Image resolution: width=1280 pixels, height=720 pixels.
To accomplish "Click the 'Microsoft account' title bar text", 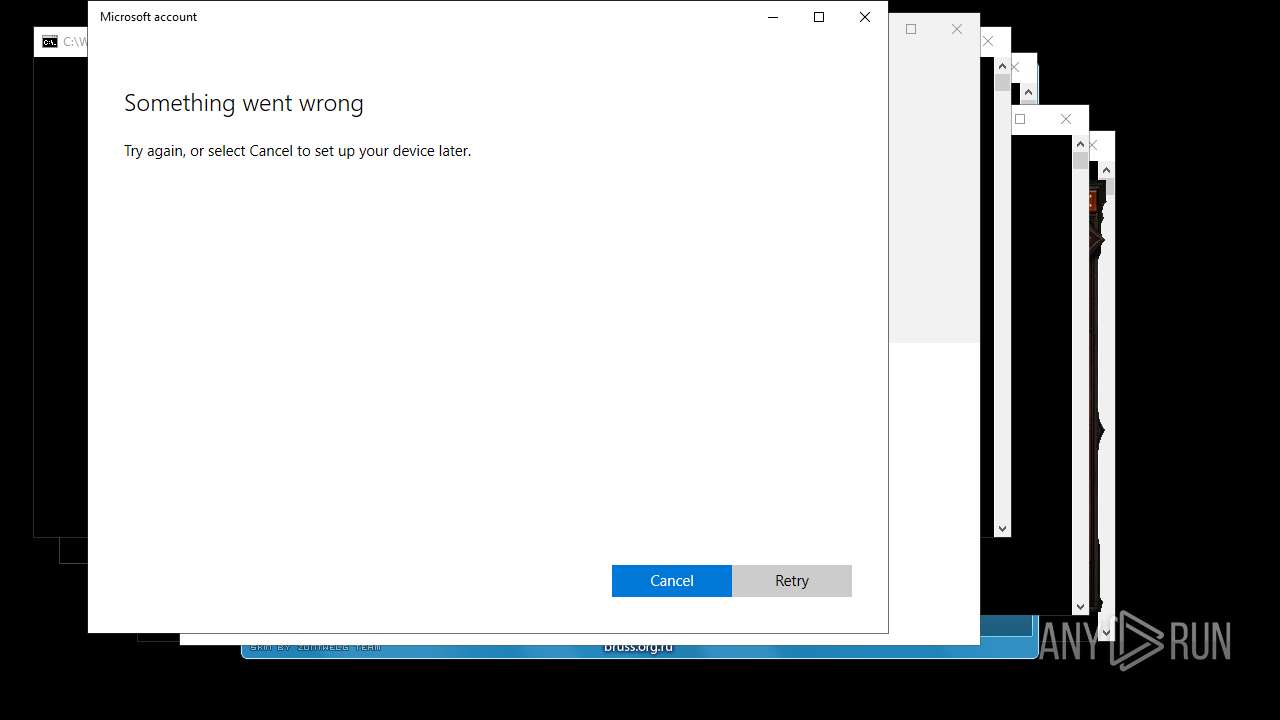I will (x=149, y=17).
